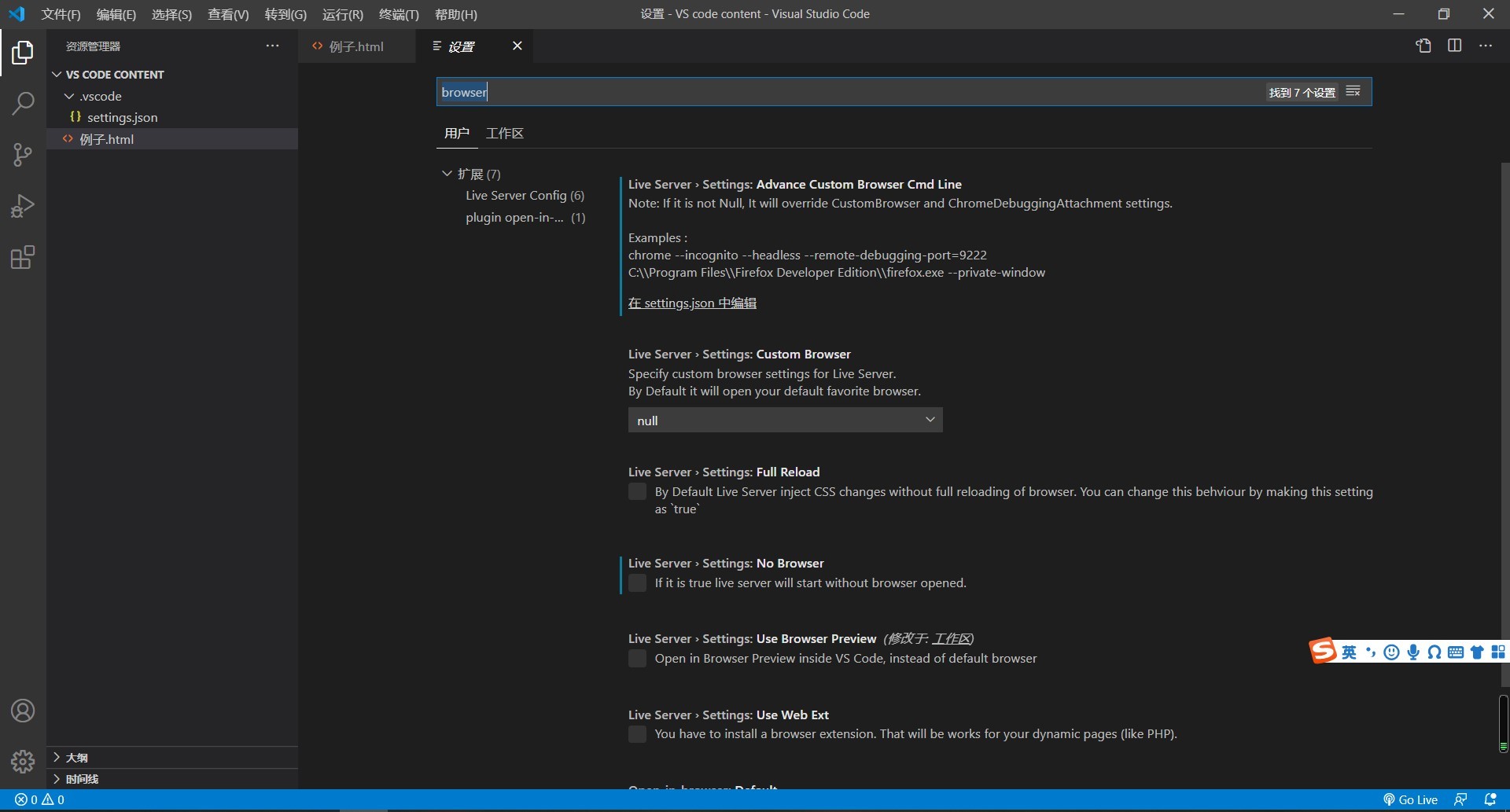Screen dimensions: 1510x812
Task: Switch to the 例子.html editor tab
Action: (357, 46)
